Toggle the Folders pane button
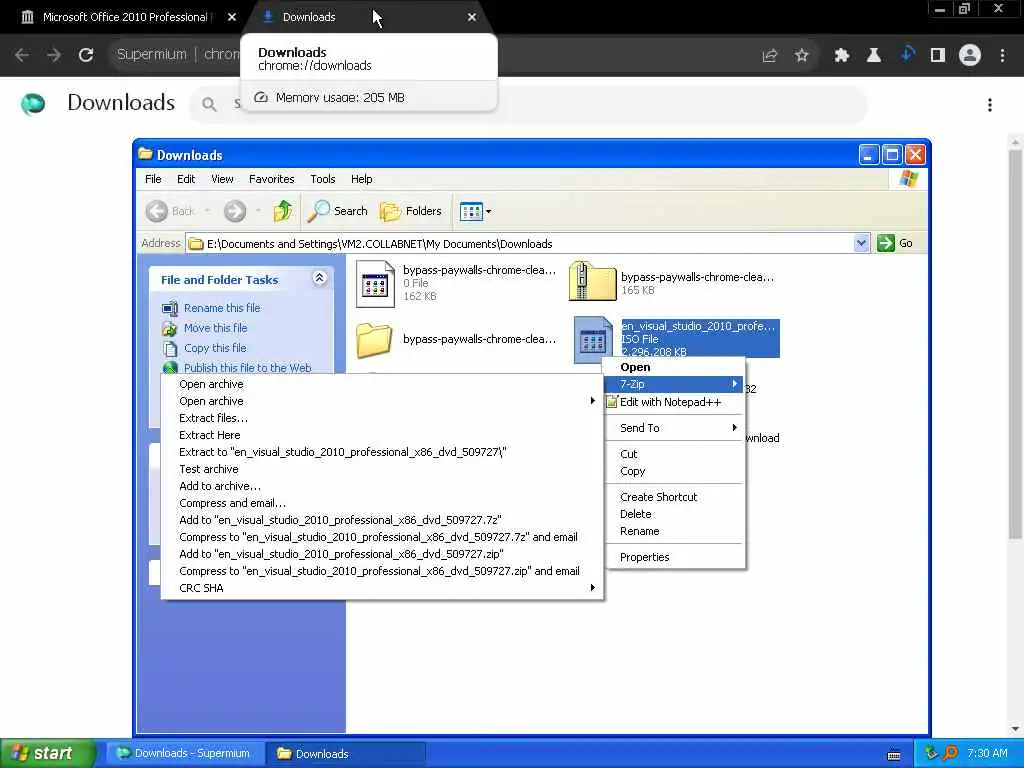The image size is (1024, 768). (411, 211)
